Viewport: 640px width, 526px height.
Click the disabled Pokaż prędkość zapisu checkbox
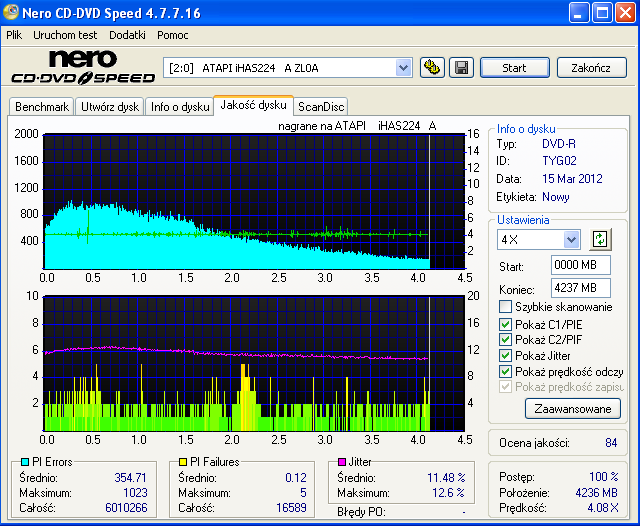505,386
